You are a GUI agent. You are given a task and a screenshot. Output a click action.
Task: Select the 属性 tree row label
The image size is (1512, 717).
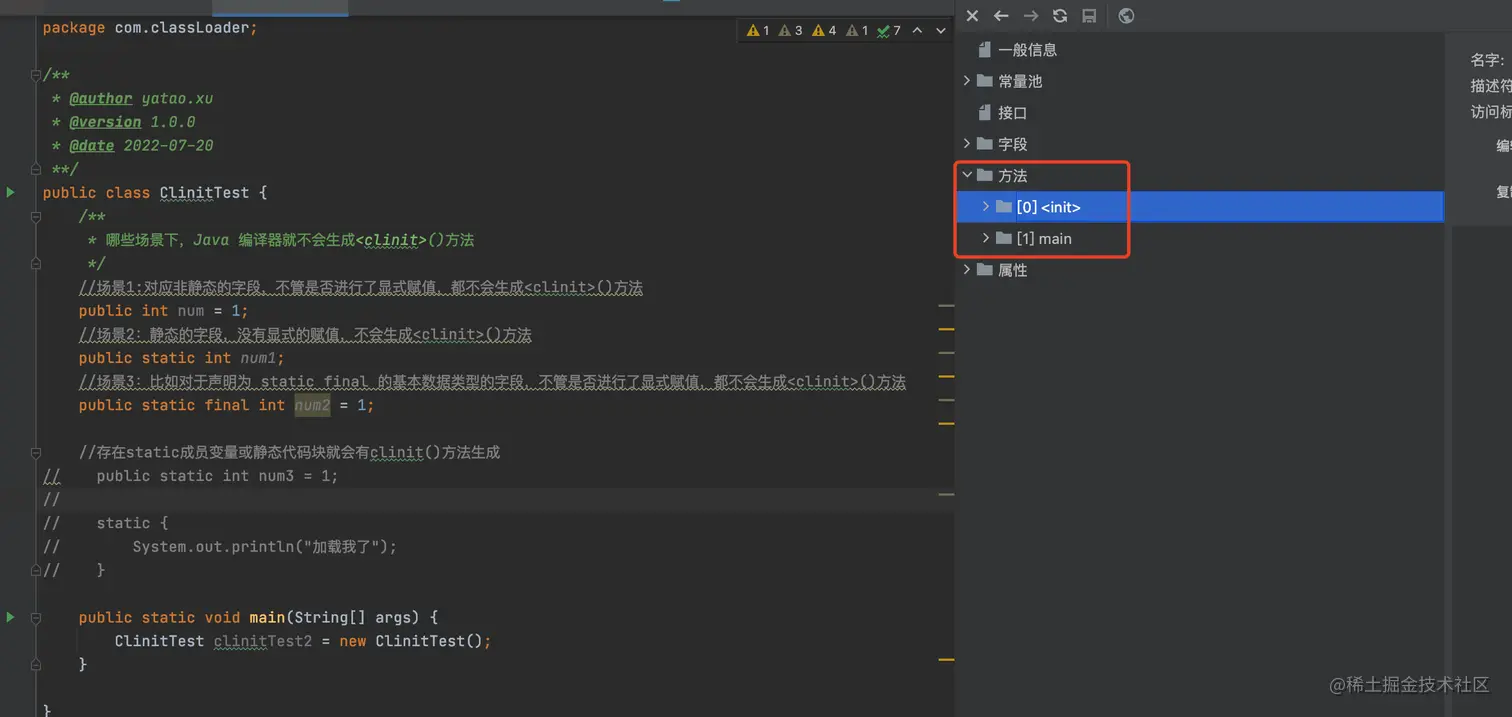1013,270
